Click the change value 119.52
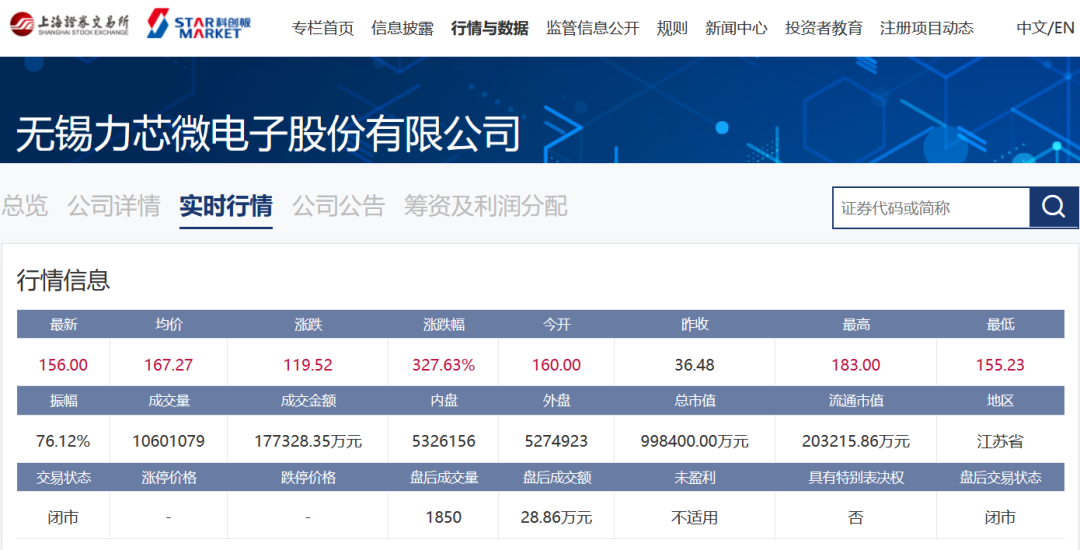The image size is (1080, 550). pos(308,365)
